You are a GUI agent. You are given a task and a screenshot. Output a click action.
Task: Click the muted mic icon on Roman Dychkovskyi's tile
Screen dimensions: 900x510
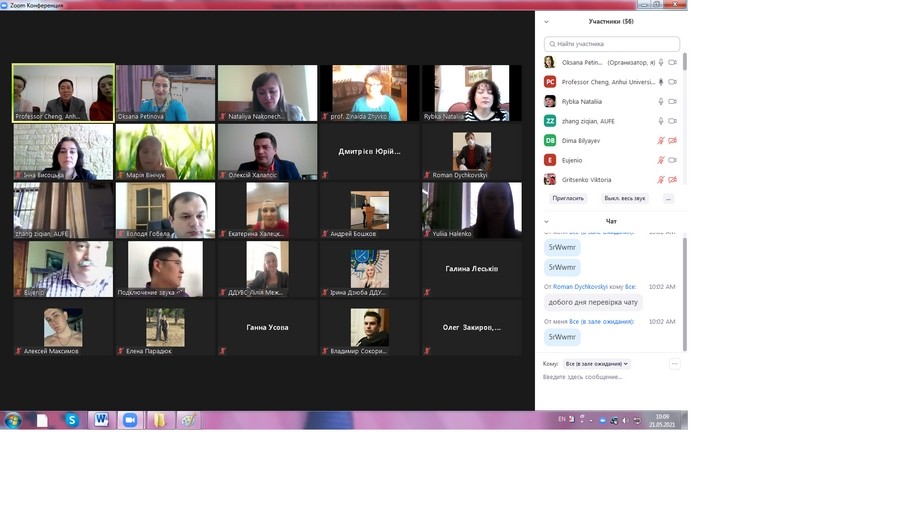pyautogui.click(x=427, y=175)
